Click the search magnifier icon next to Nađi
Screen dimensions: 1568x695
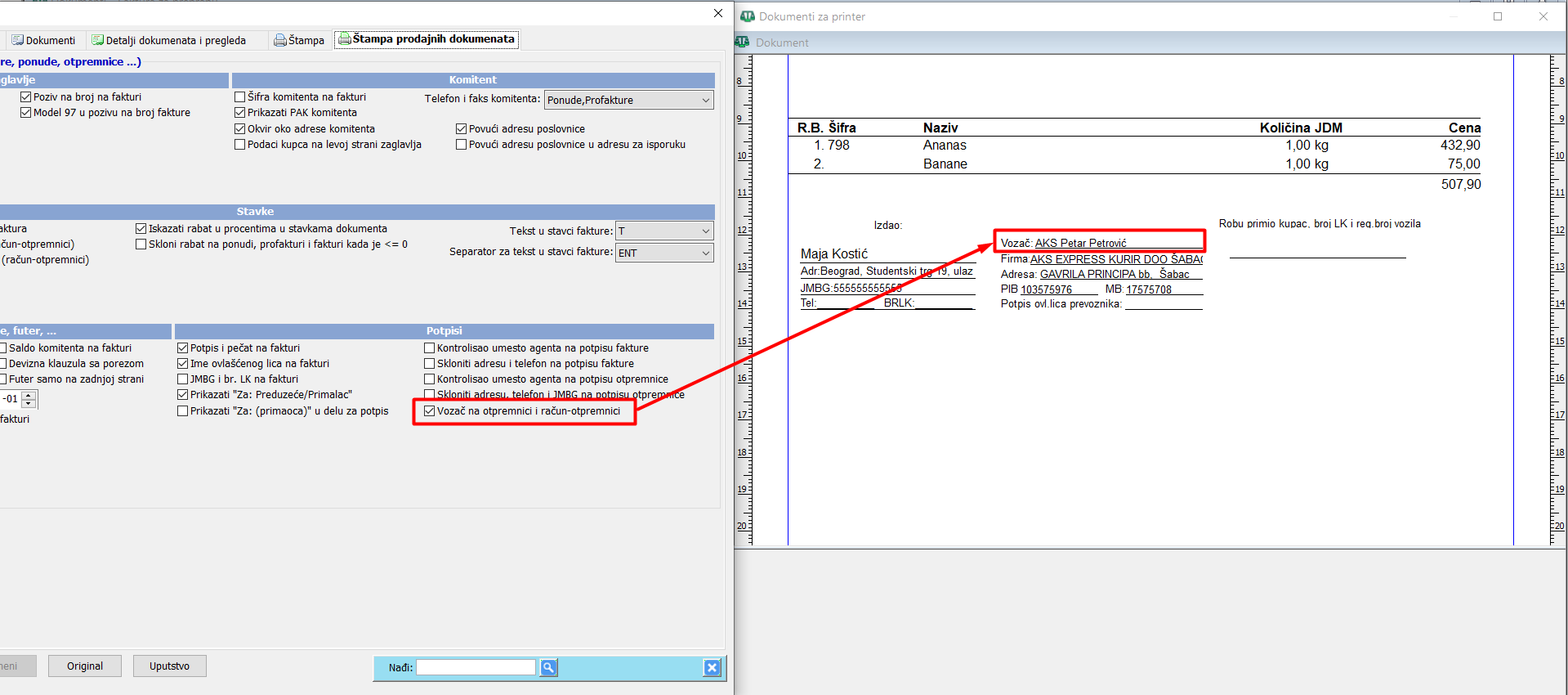point(548,667)
